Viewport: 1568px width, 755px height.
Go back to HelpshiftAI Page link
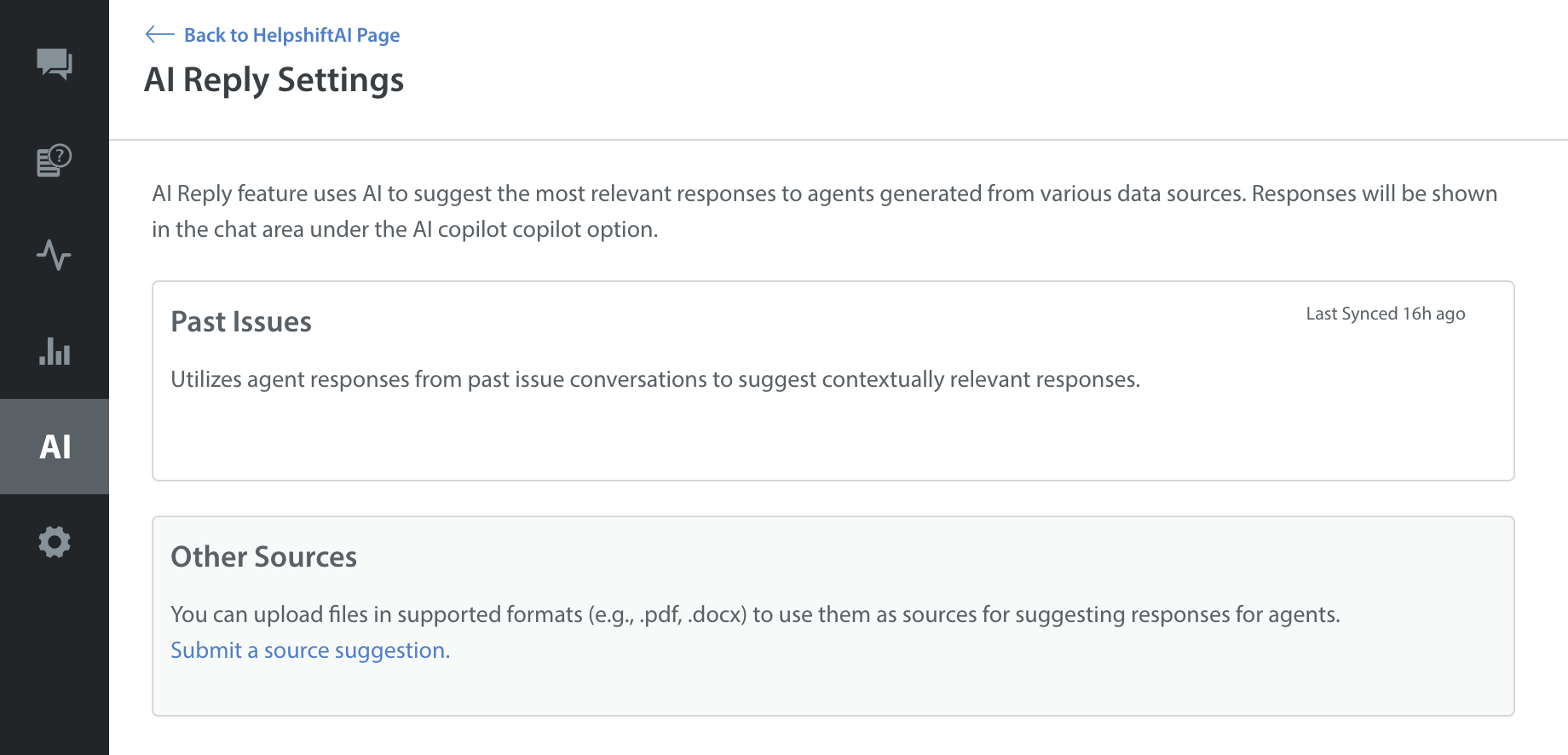point(291,35)
